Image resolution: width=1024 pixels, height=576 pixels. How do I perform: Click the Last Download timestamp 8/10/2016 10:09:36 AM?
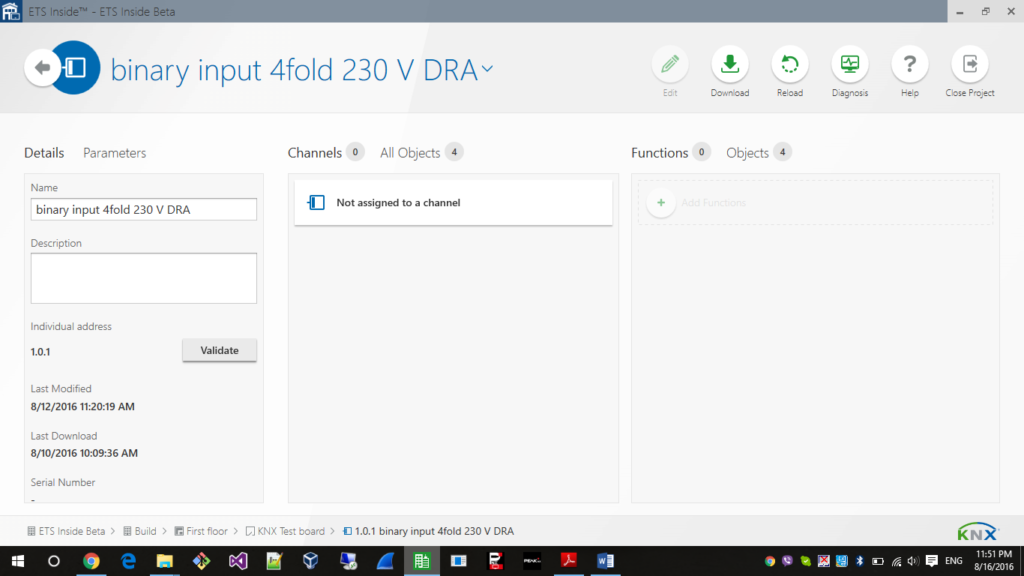pyautogui.click(x=84, y=453)
